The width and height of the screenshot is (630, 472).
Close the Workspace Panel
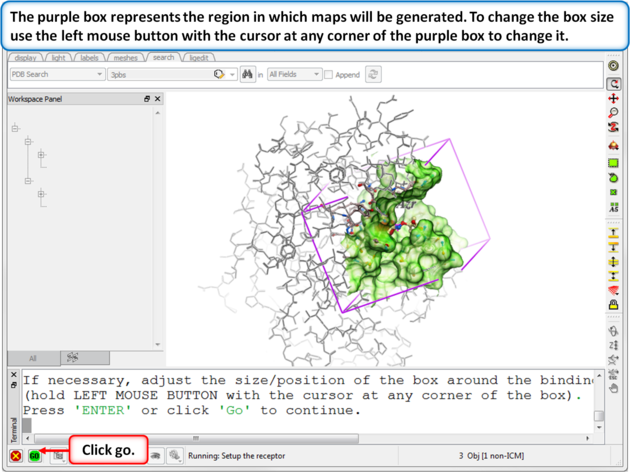[157, 99]
